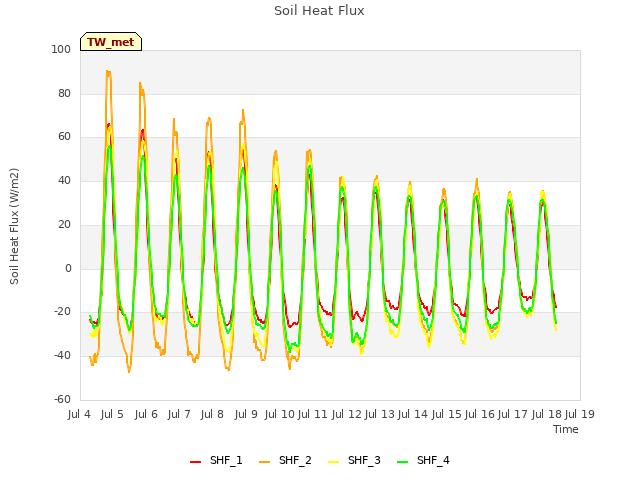Click the Jul 5 x-axis tick label
The width and height of the screenshot is (640, 480).
(112, 414)
